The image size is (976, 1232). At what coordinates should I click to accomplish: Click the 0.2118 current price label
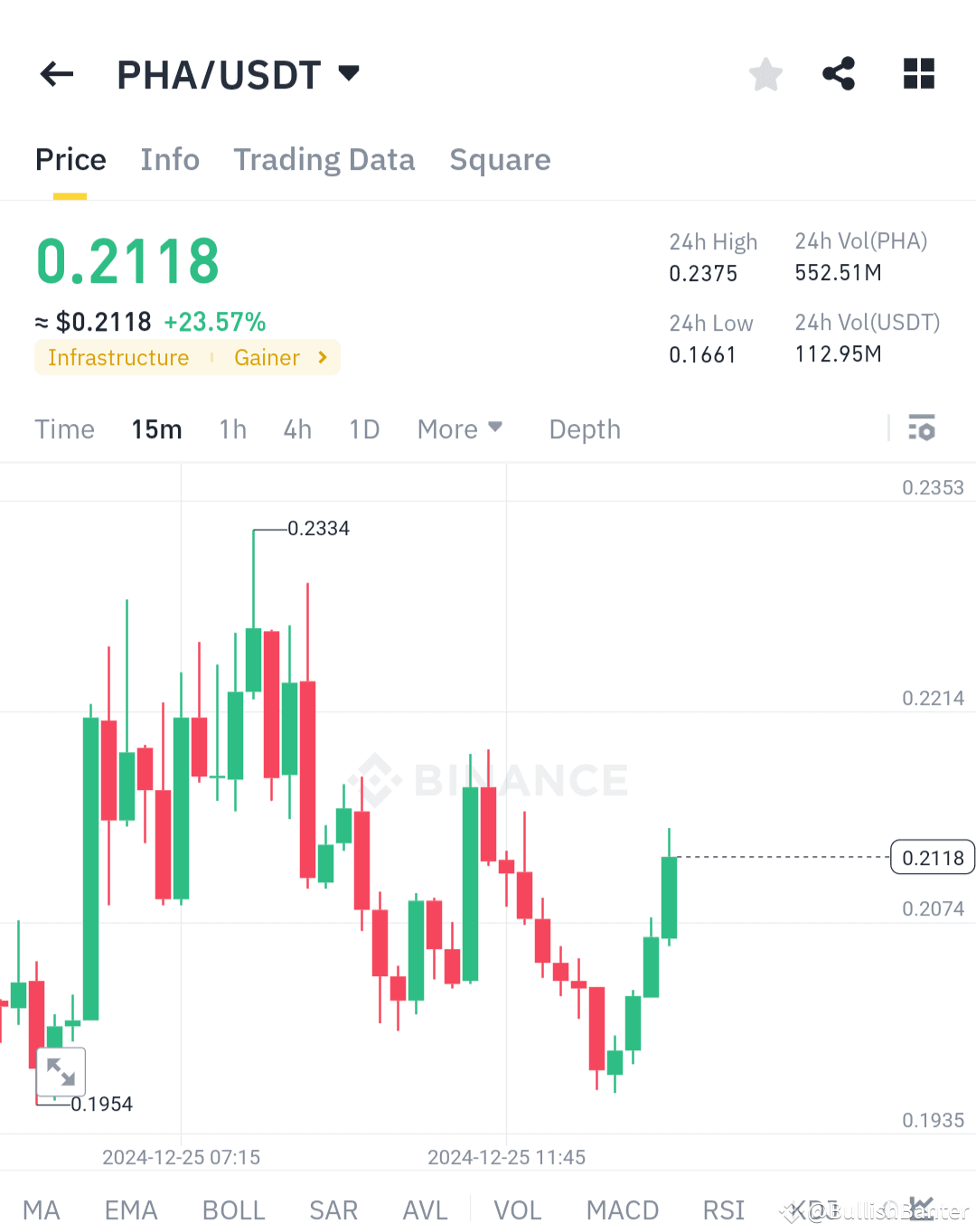[x=932, y=856]
